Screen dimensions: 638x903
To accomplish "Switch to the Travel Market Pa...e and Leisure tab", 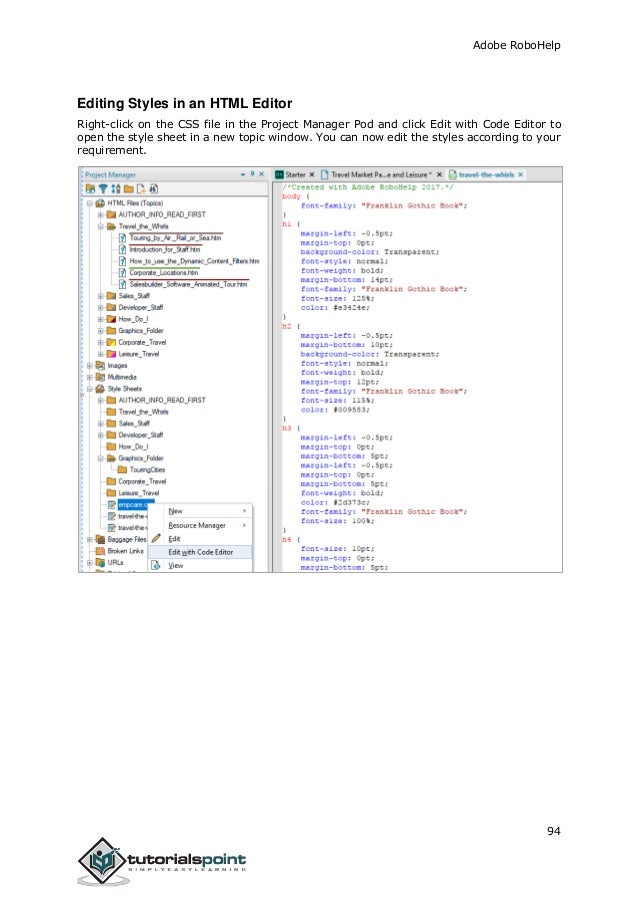I will [x=379, y=174].
